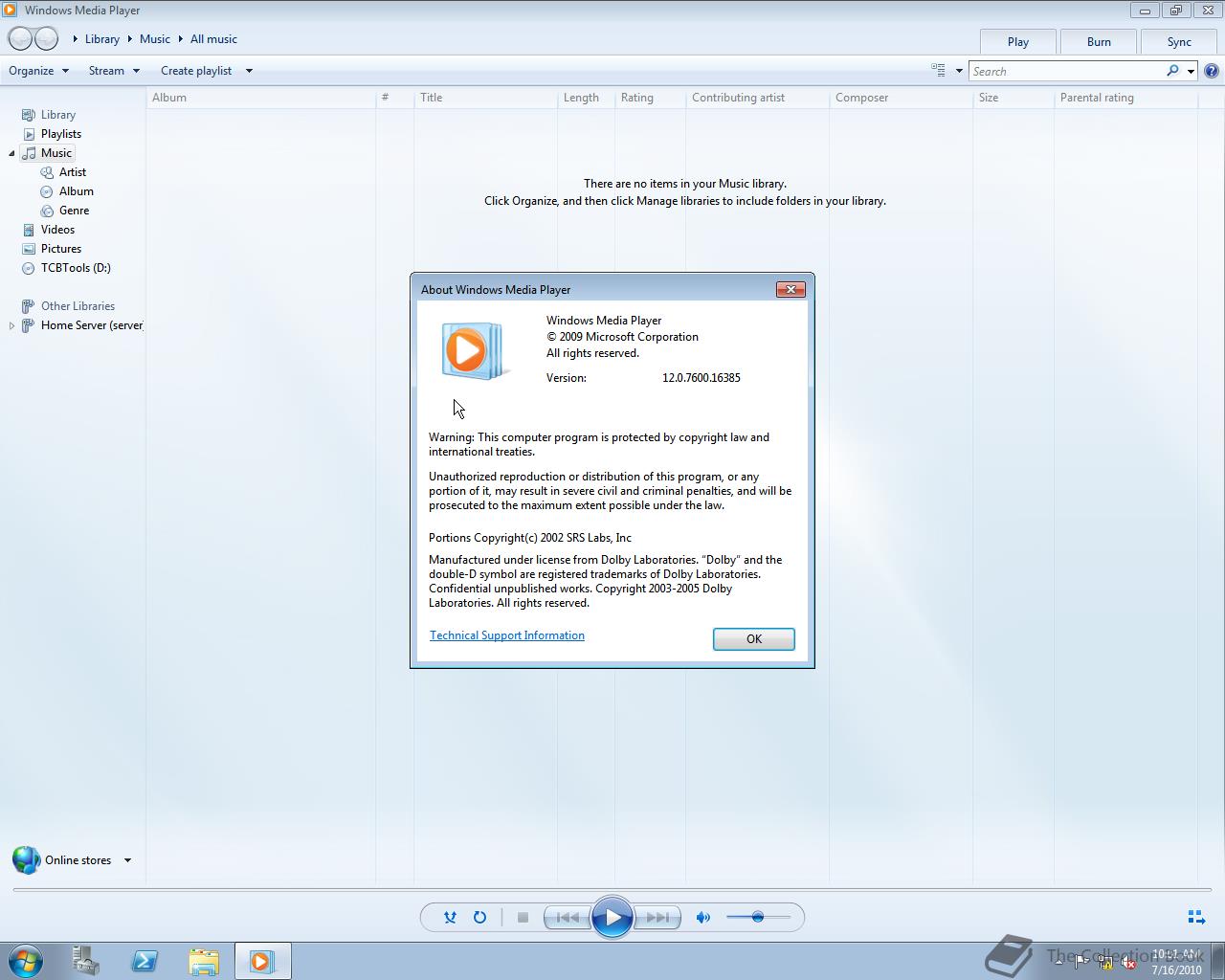
Task: Close the About Windows Media Player dialog
Action: [x=791, y=289]
